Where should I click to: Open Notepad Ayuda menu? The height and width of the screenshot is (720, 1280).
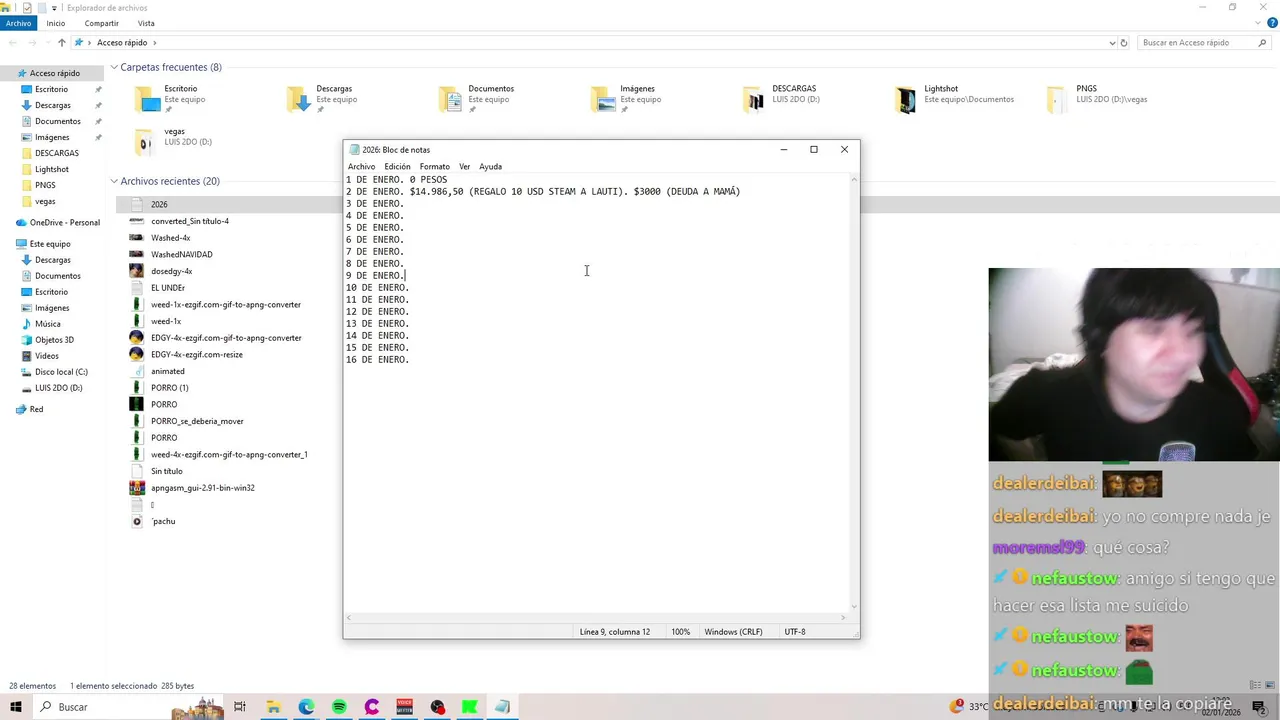[490, 167]
